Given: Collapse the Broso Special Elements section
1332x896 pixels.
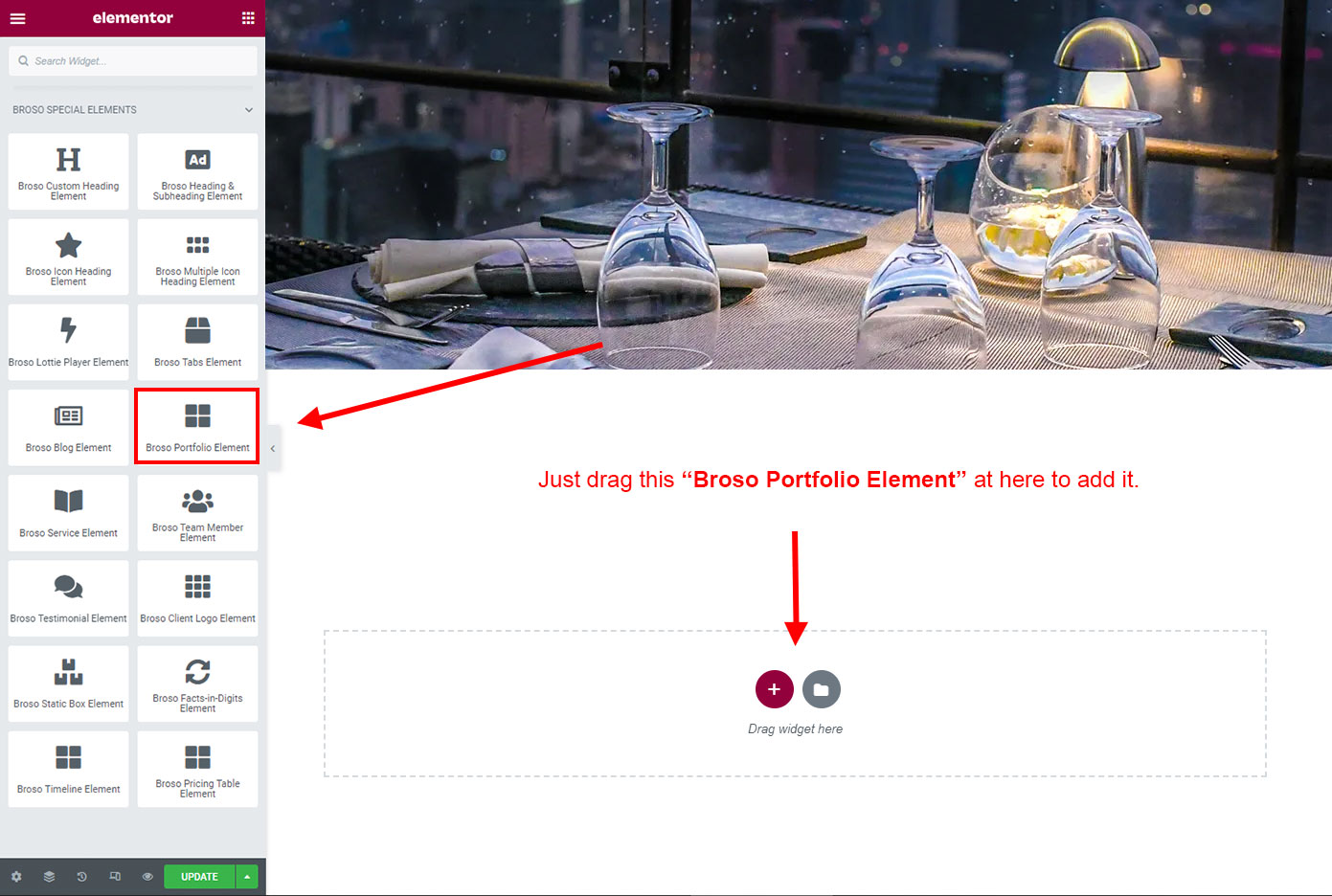Looking at the screenshot, I should coord(249,110).
